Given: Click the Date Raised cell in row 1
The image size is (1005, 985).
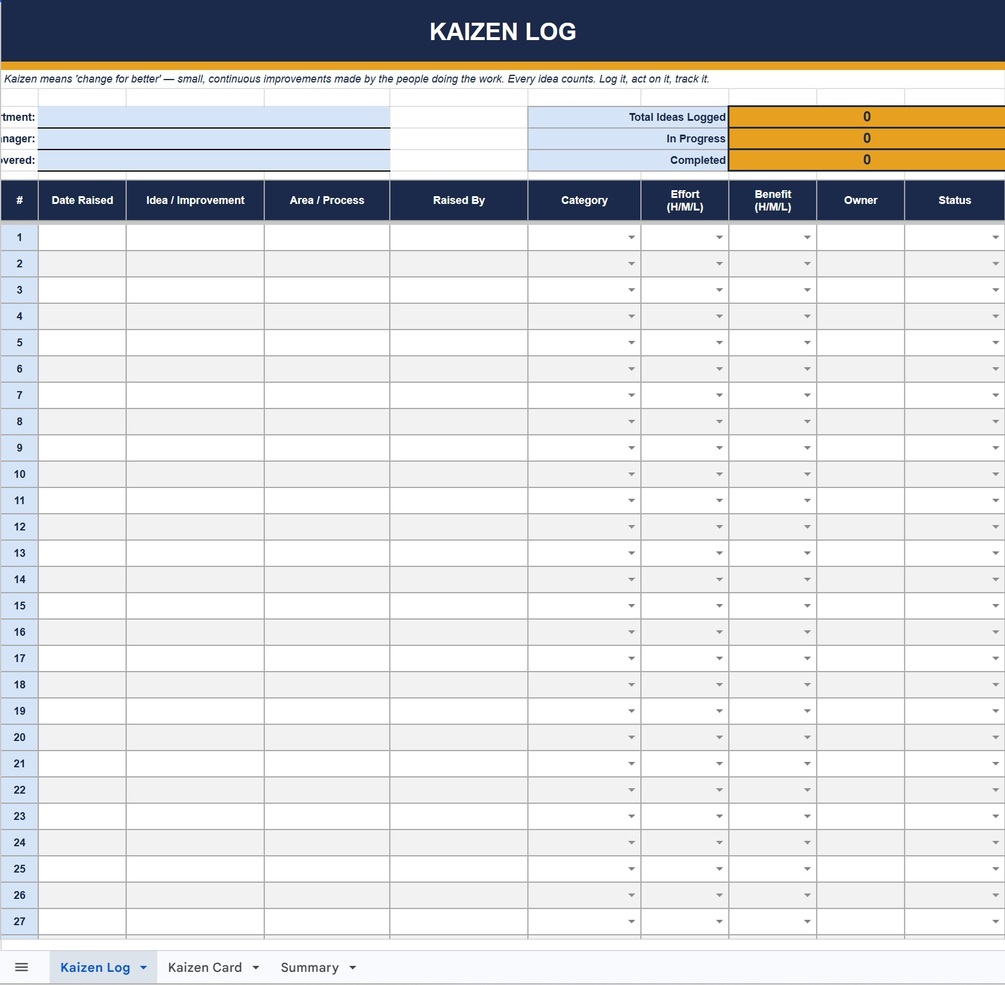Looking at the screenshot, I should click(82, 238).
